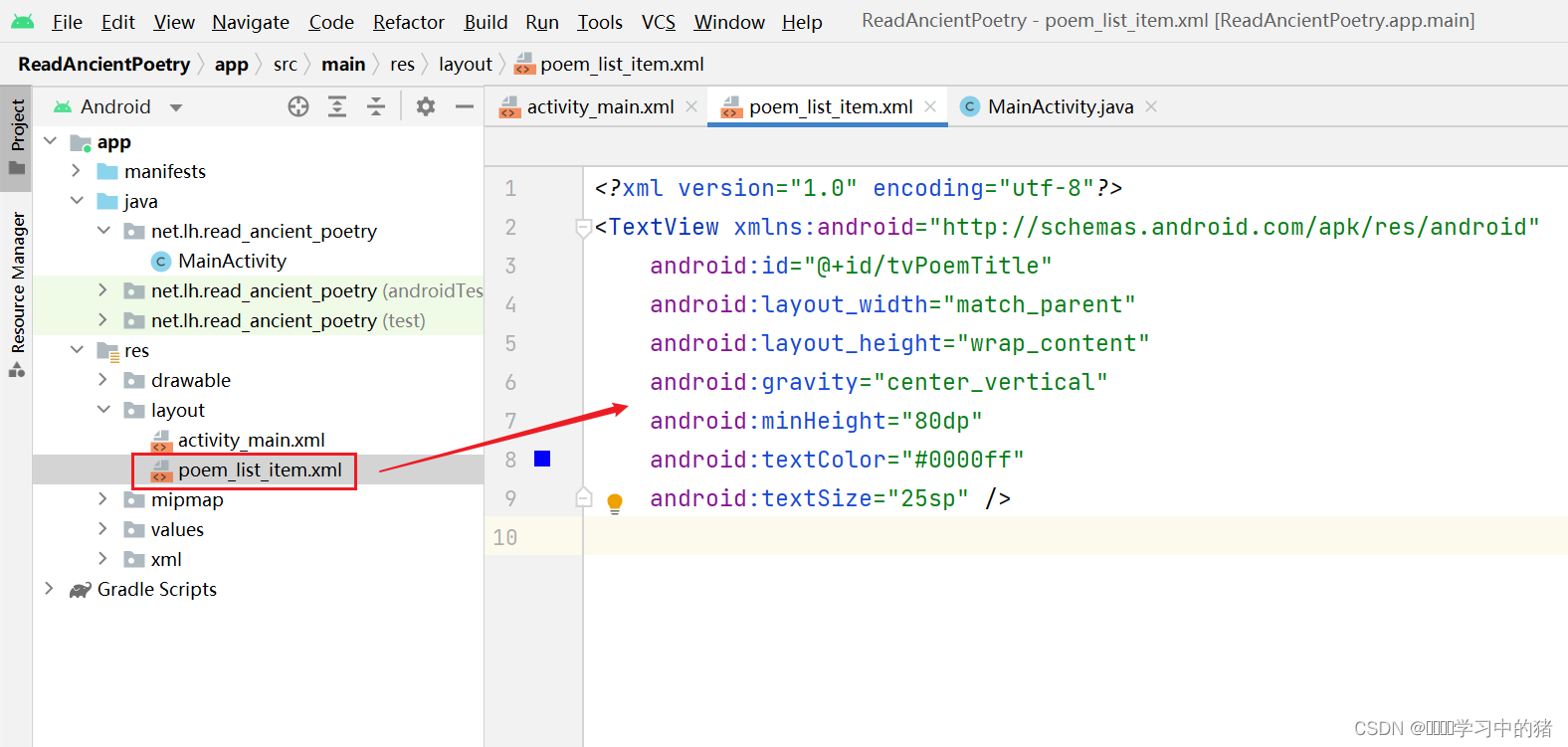This screenshot has height=747, width=1568.
Task: Open the Navigate menu
Action: tap(251, 22)
